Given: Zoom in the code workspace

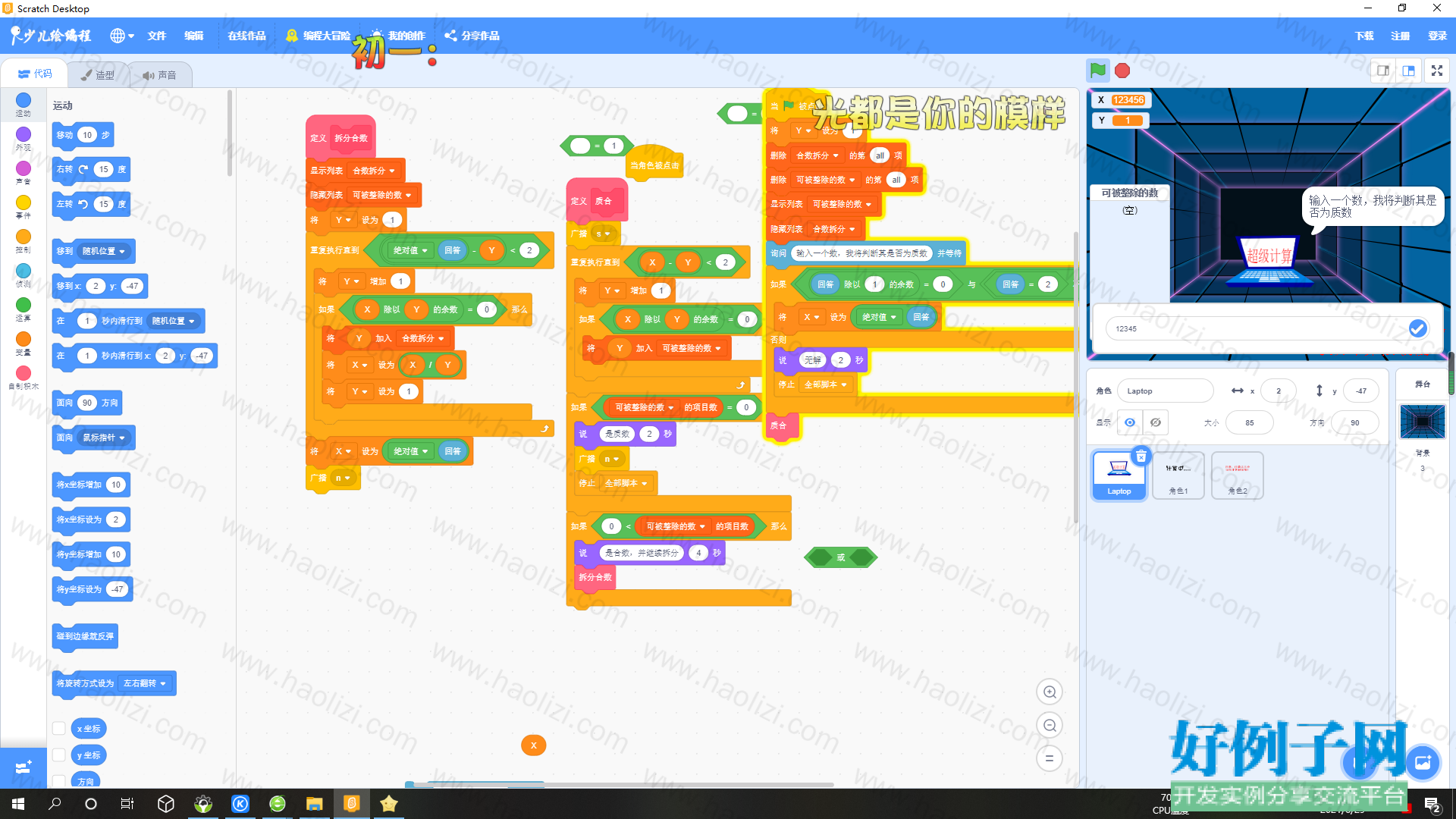Looking at the screenshot, I should [1050, 692].
